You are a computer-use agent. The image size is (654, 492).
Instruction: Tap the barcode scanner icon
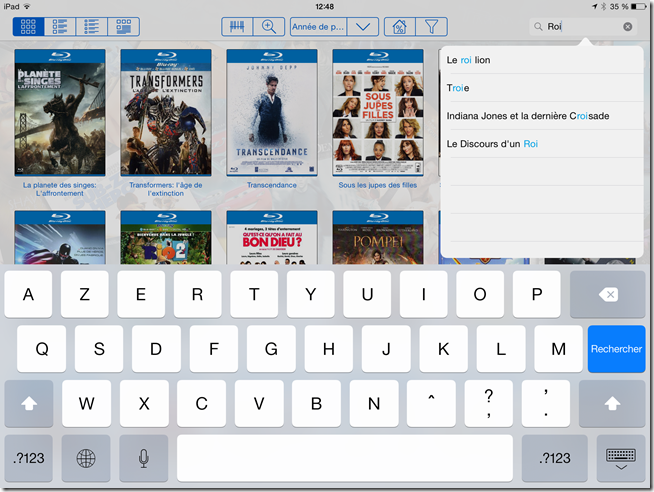pyautogui.click(x=237, y=27)
